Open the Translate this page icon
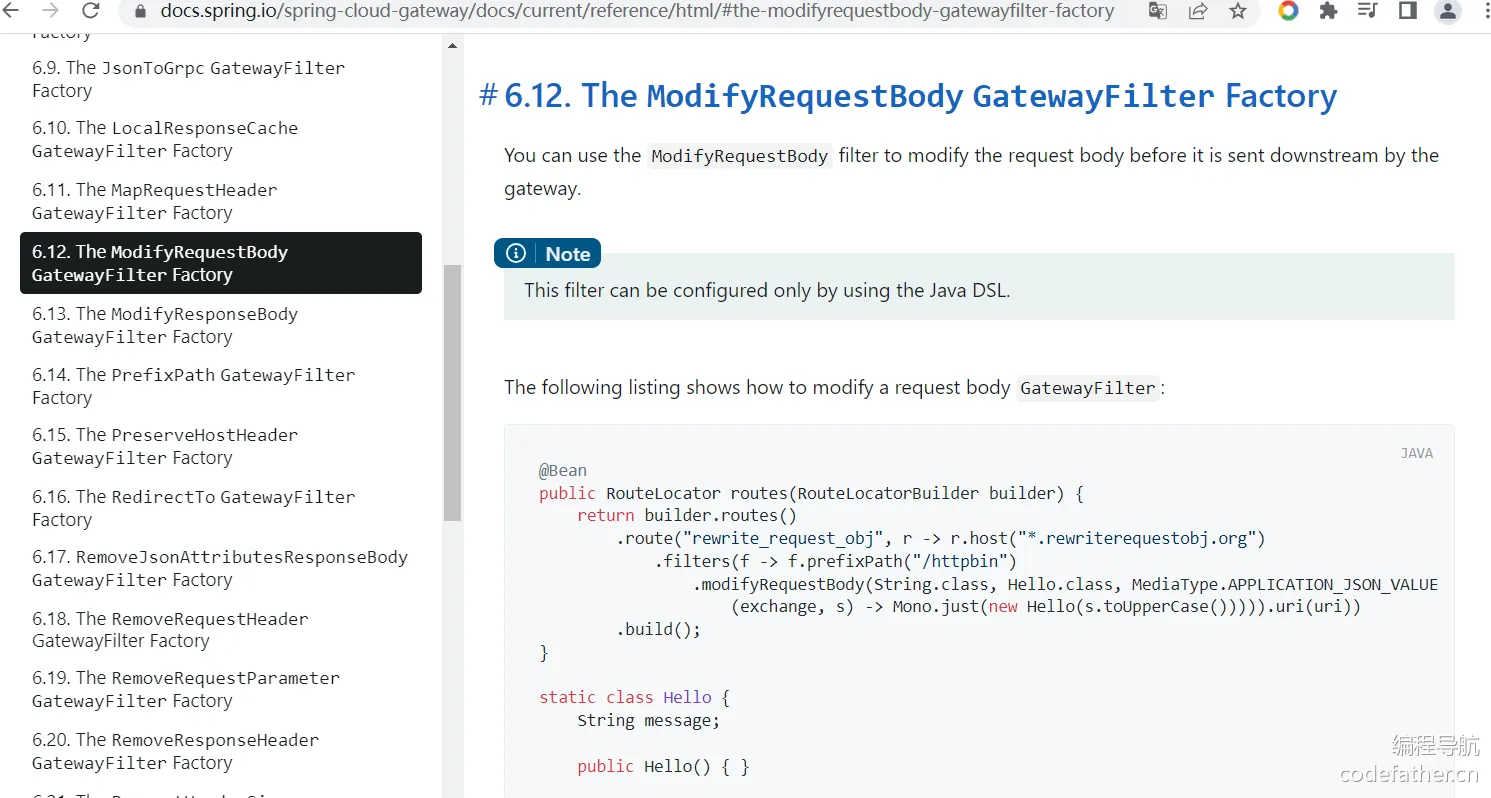The image size is (1491, 798). (1158, 11)
